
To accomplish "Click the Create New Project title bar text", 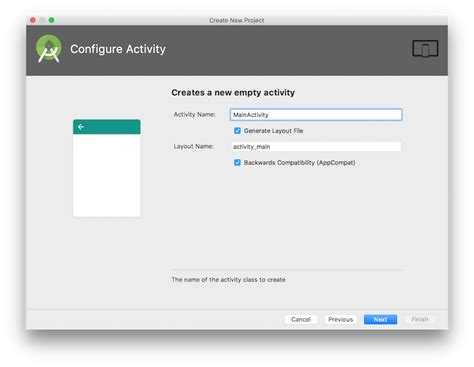I will click(x=237, y=20).
